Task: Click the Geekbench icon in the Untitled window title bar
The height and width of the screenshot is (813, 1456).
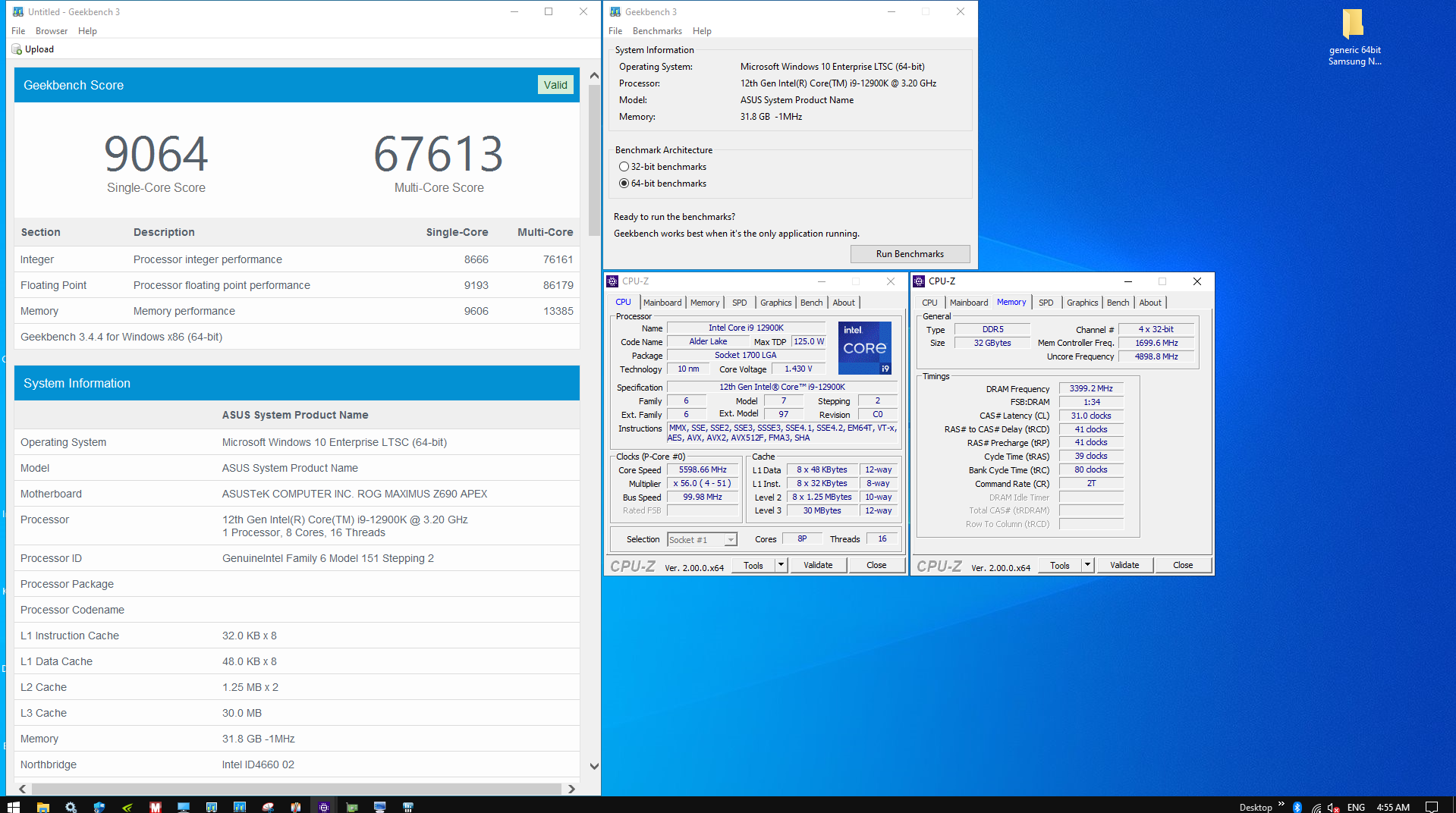Action: (18, 11)
